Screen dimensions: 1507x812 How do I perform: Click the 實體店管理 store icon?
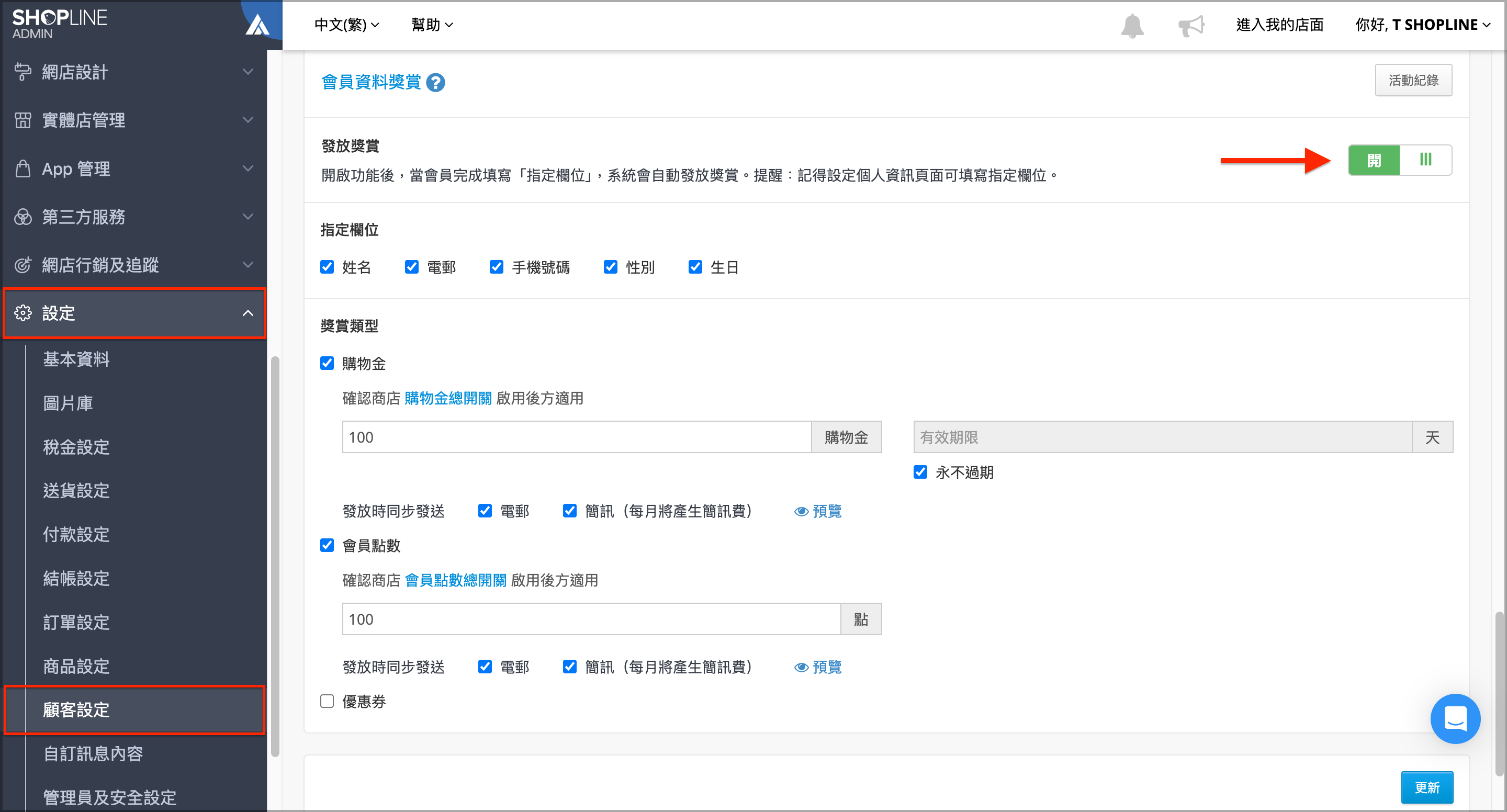[x=23, y=120]
